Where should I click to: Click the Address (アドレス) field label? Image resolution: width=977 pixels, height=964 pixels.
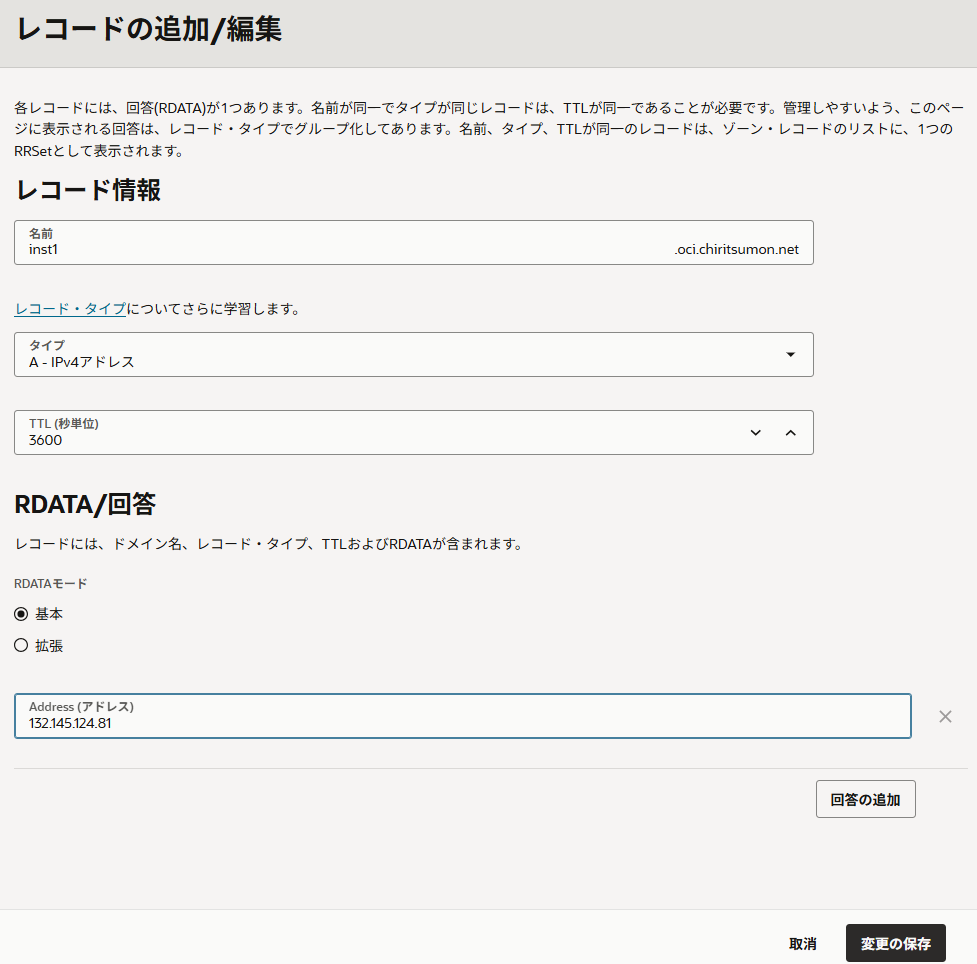click(81, 706)
